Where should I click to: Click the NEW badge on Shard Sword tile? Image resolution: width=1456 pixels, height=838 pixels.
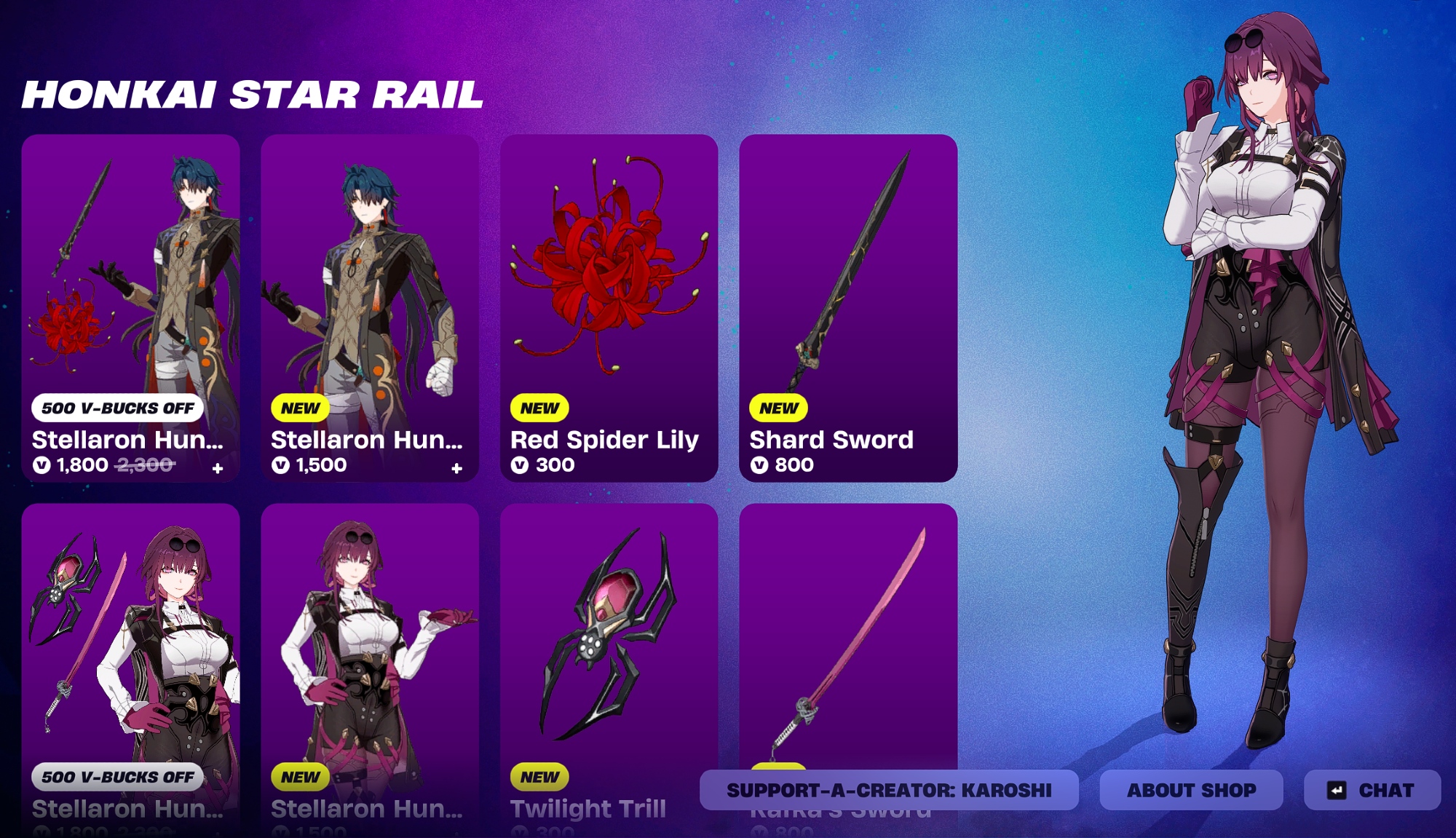coord(779,408)
